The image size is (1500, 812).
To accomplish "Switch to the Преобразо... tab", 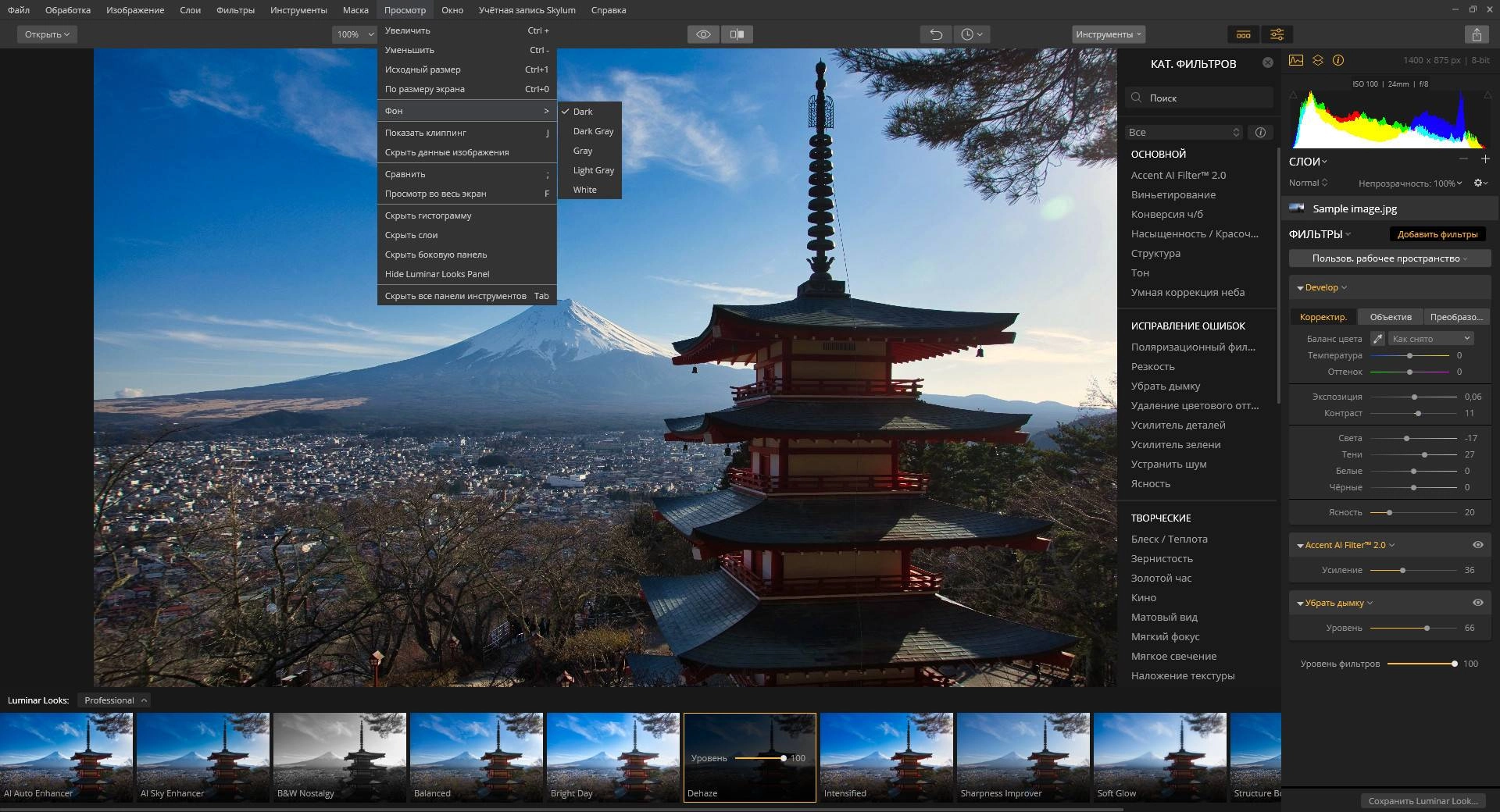I will [x=1456, y=317].
